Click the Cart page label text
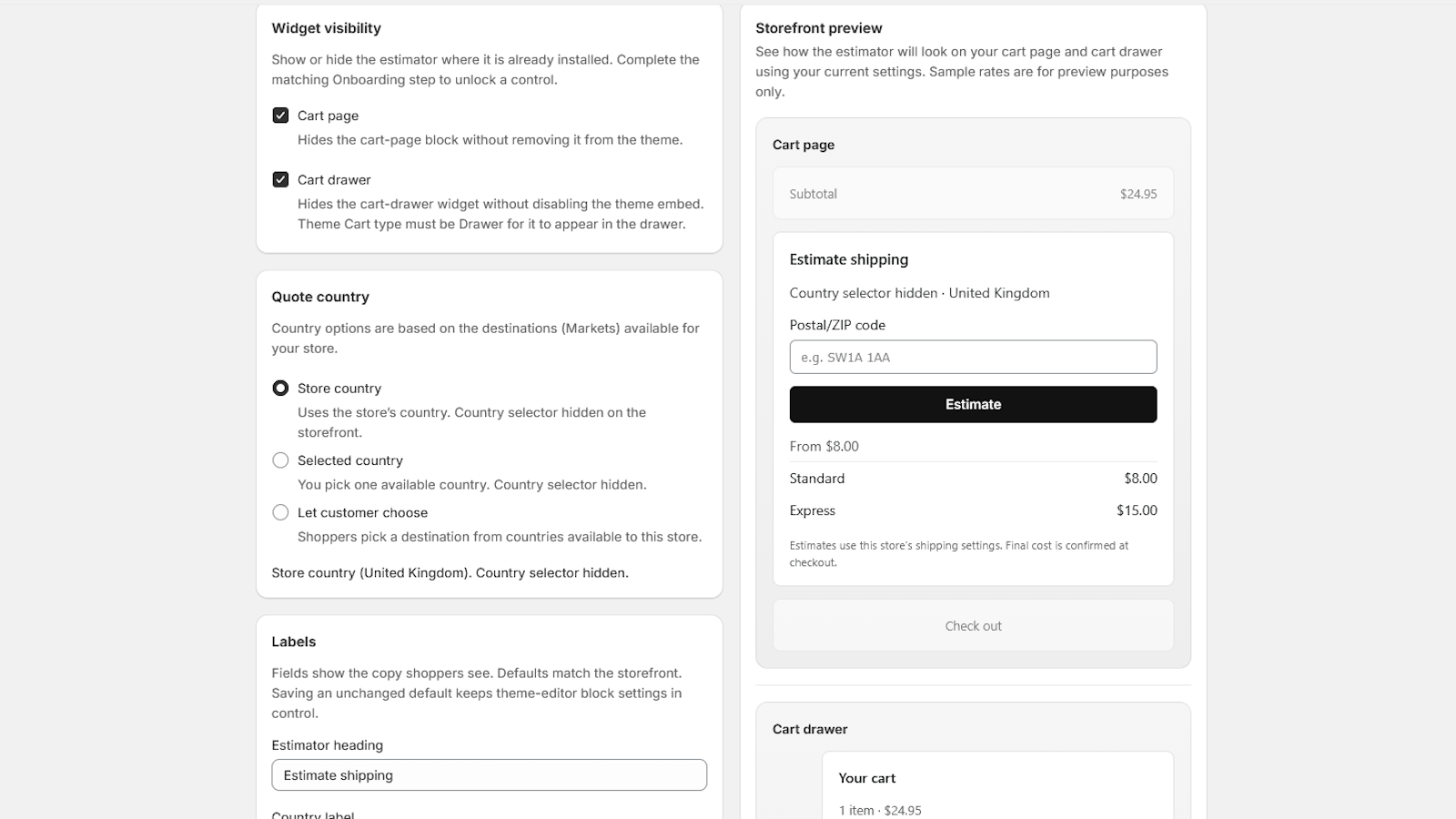Image resolution: width=1456 pixels, height=819 pixels. (x=328, y=116)
